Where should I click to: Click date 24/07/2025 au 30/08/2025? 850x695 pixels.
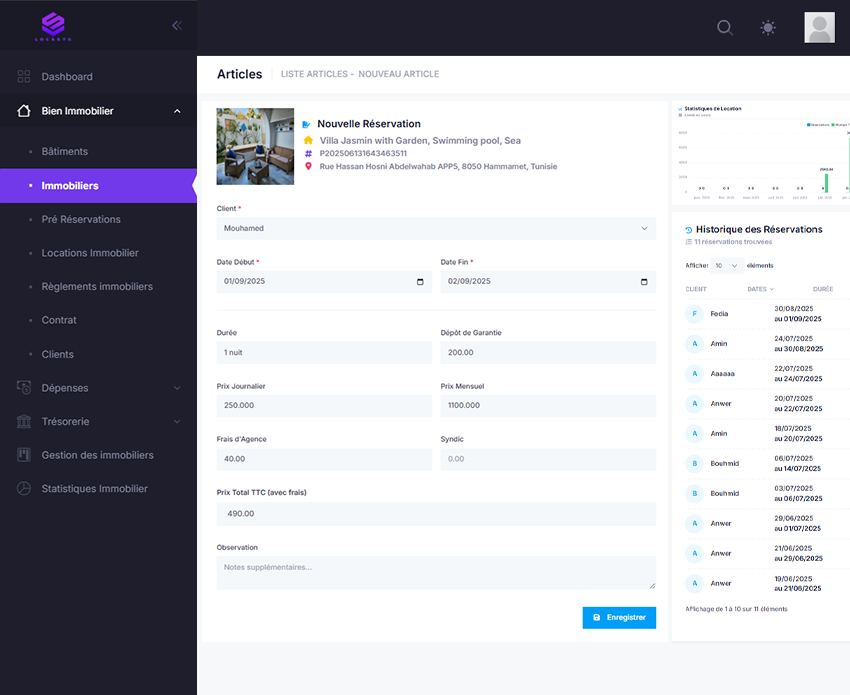point(799,344)
